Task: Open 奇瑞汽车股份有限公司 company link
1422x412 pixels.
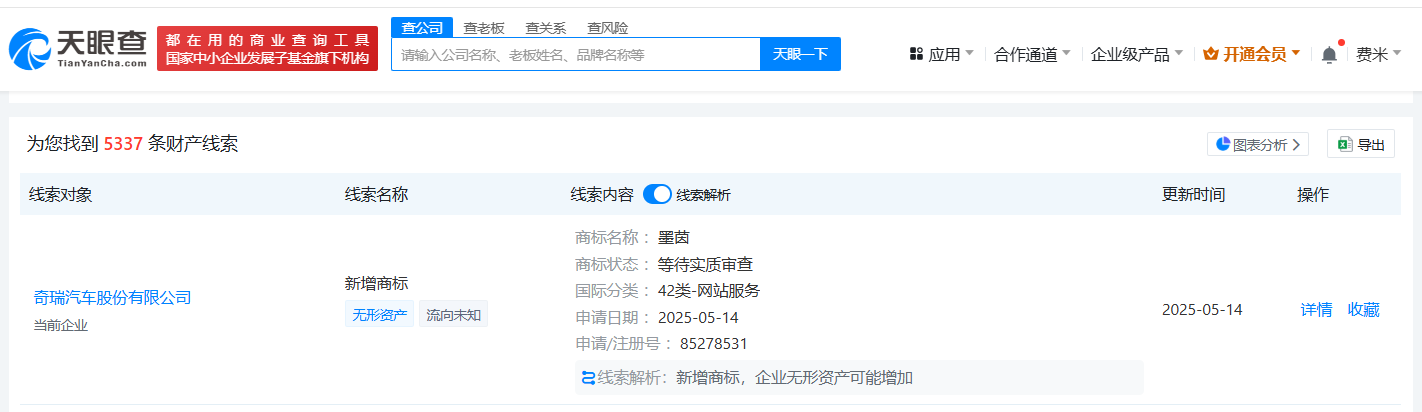Action: pos(112,297)
